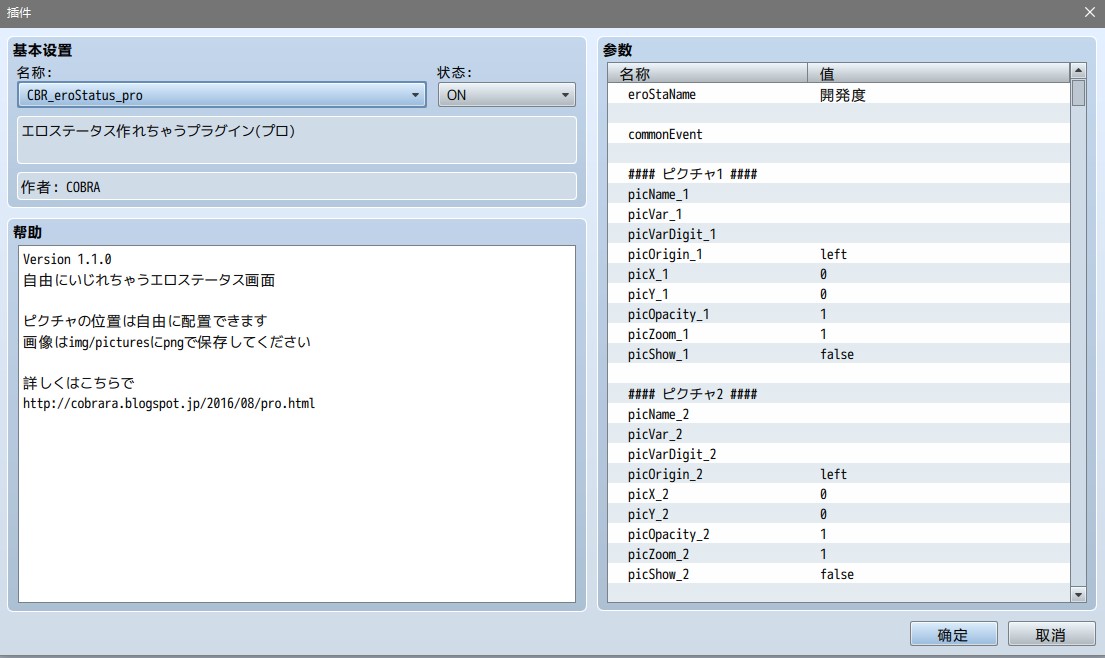Open the plugin name dropdown CBR_eroStatus_pro

[x=221, y=95]
